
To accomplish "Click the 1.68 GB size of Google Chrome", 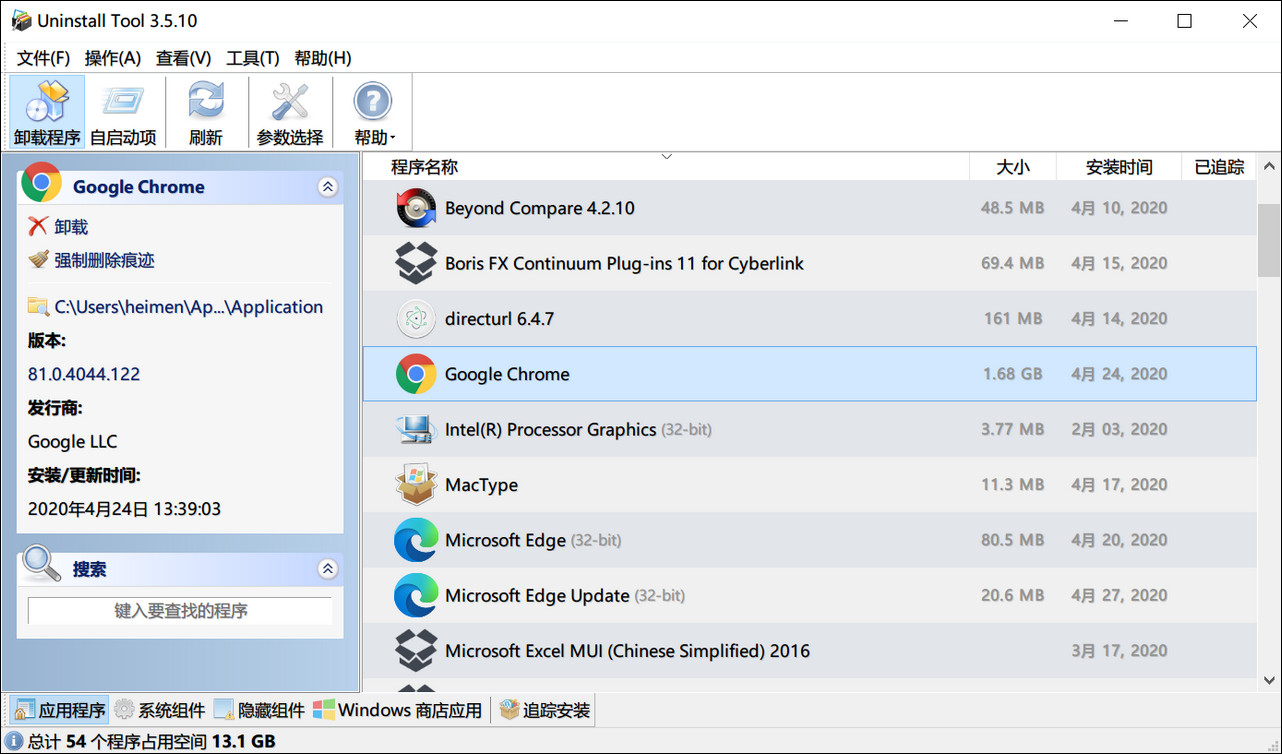I will (1012, 374).
